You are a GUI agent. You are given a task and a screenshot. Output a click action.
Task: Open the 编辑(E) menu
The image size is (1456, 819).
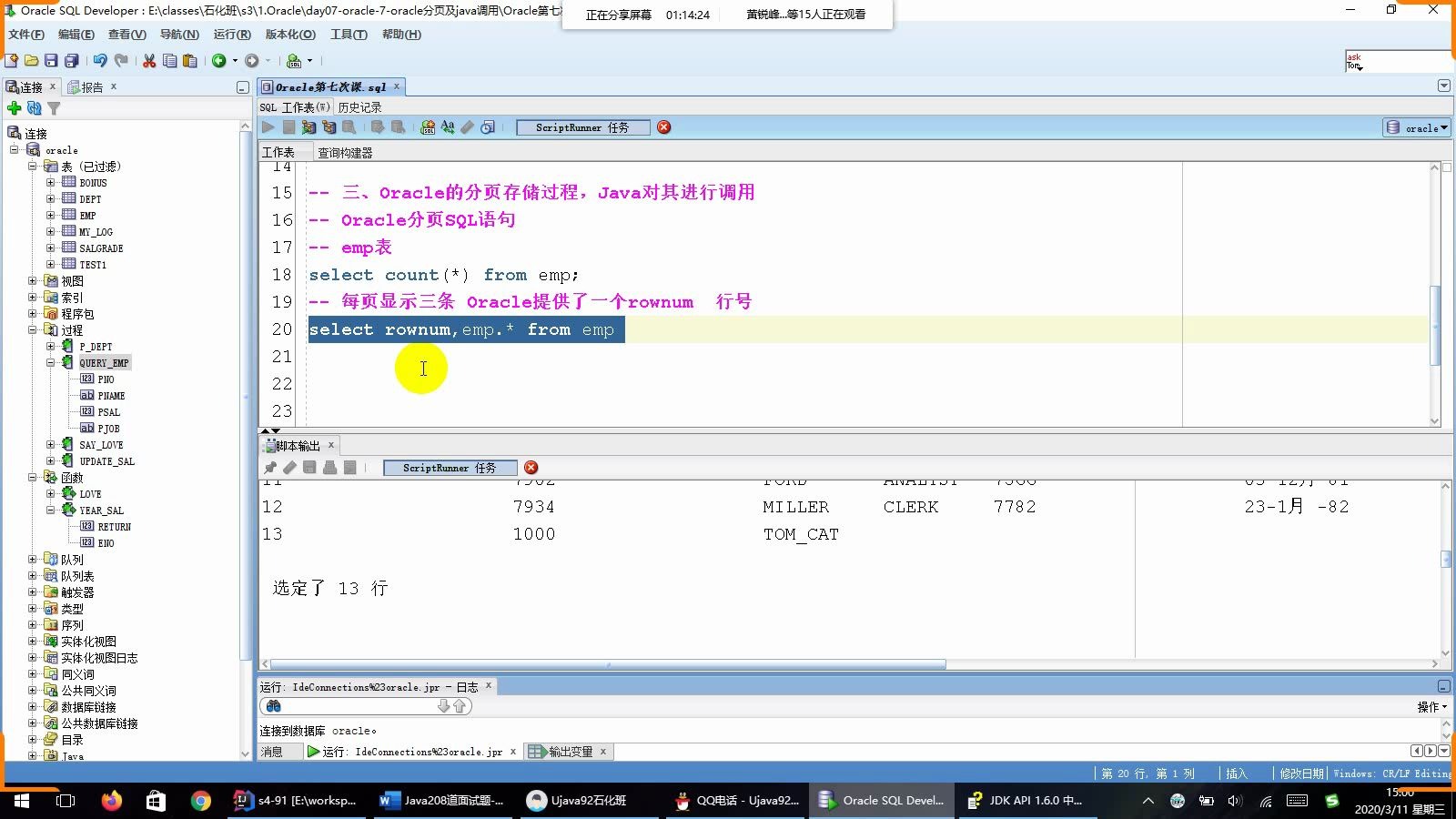click(x=76, y=35)
